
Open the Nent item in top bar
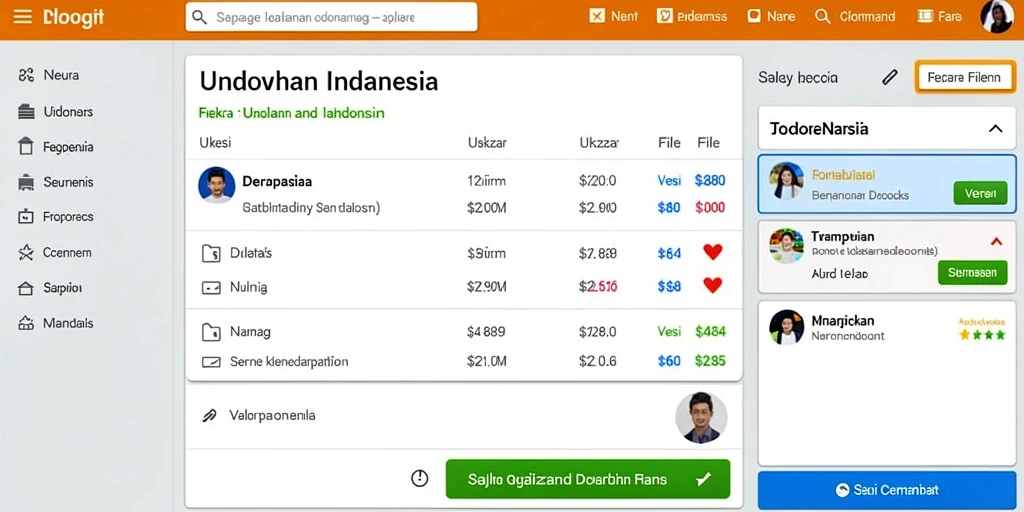(x=613, y=16)
